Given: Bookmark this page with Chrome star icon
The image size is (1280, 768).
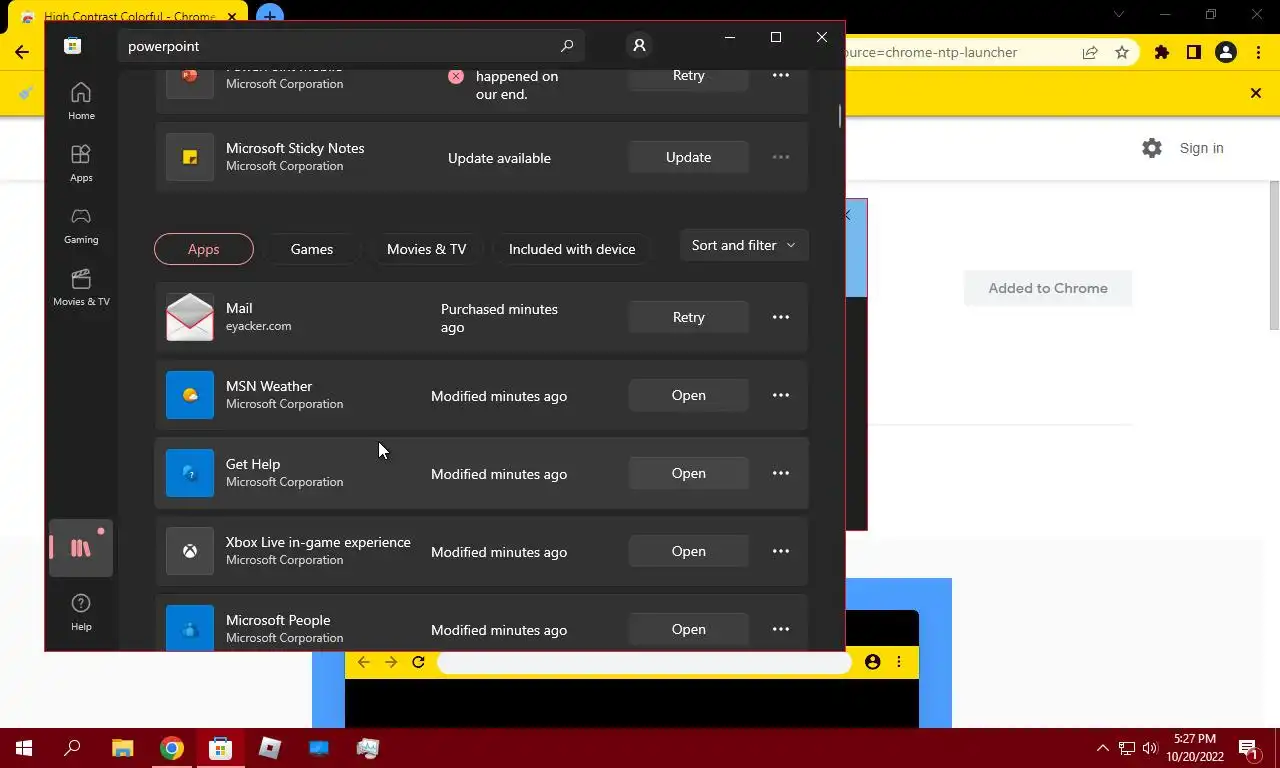Looking at the screenshot, I should click(1122, 52).
